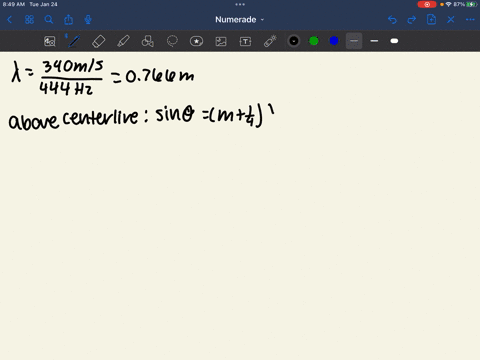Select the Shapes tool

[148, 41]
